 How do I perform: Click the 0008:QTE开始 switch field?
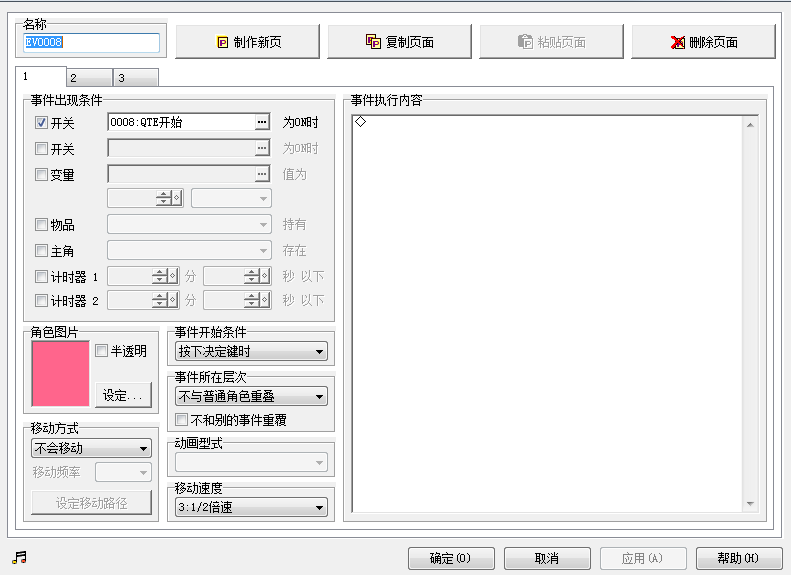[182, 122]
